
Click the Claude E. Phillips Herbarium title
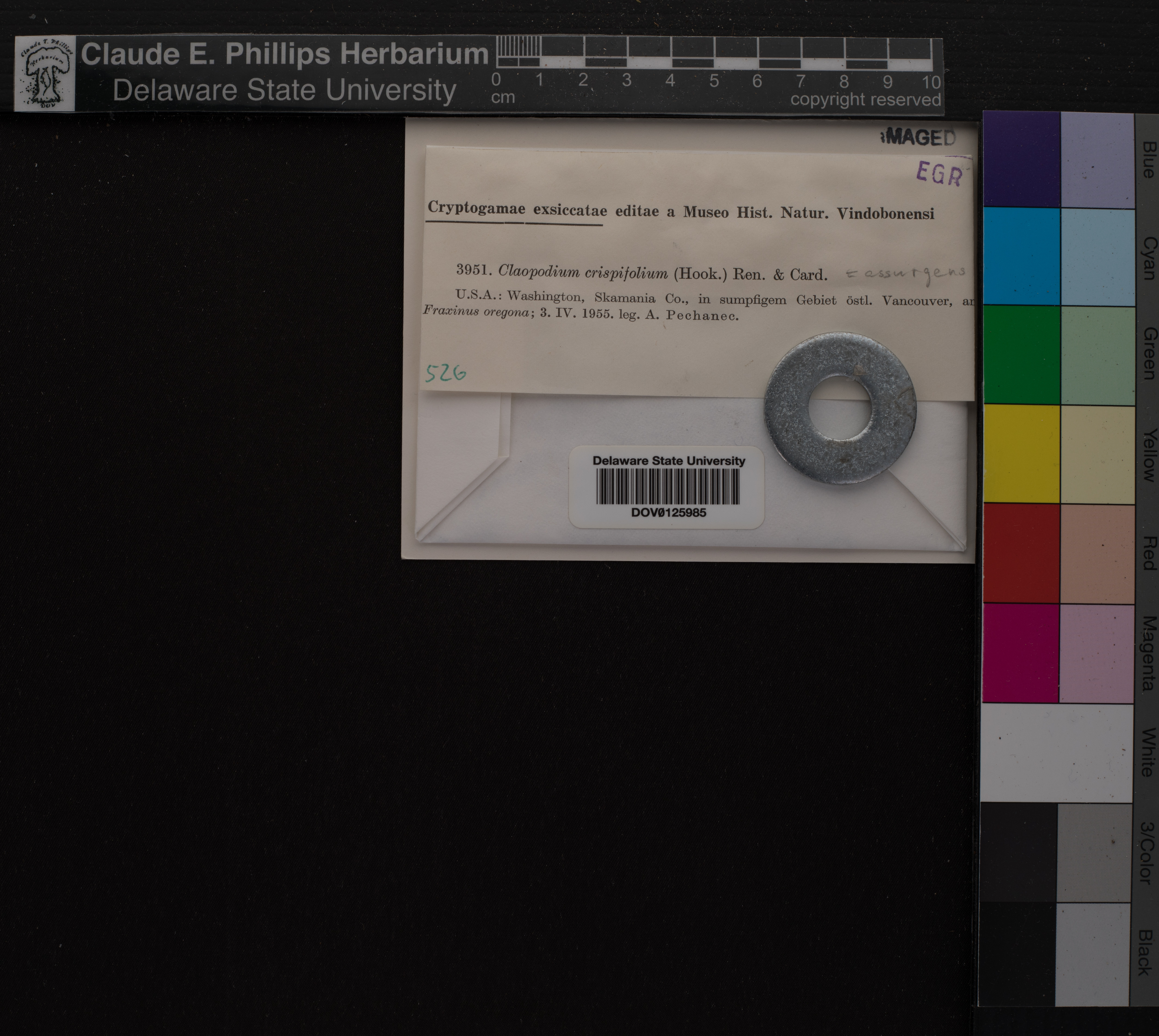(x=285, y=54)
